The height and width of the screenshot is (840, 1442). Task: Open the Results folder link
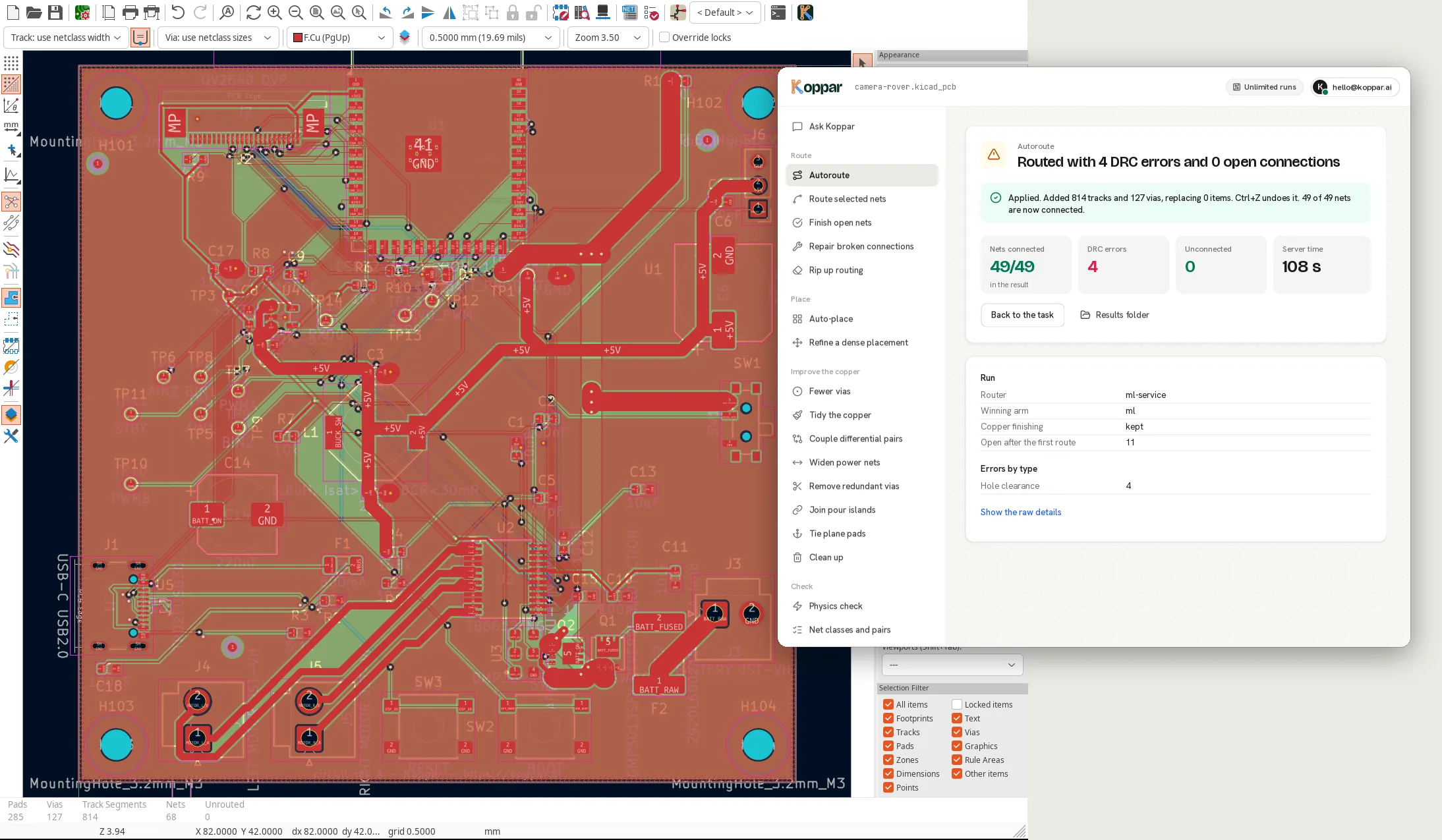[x=1114, y=315]
